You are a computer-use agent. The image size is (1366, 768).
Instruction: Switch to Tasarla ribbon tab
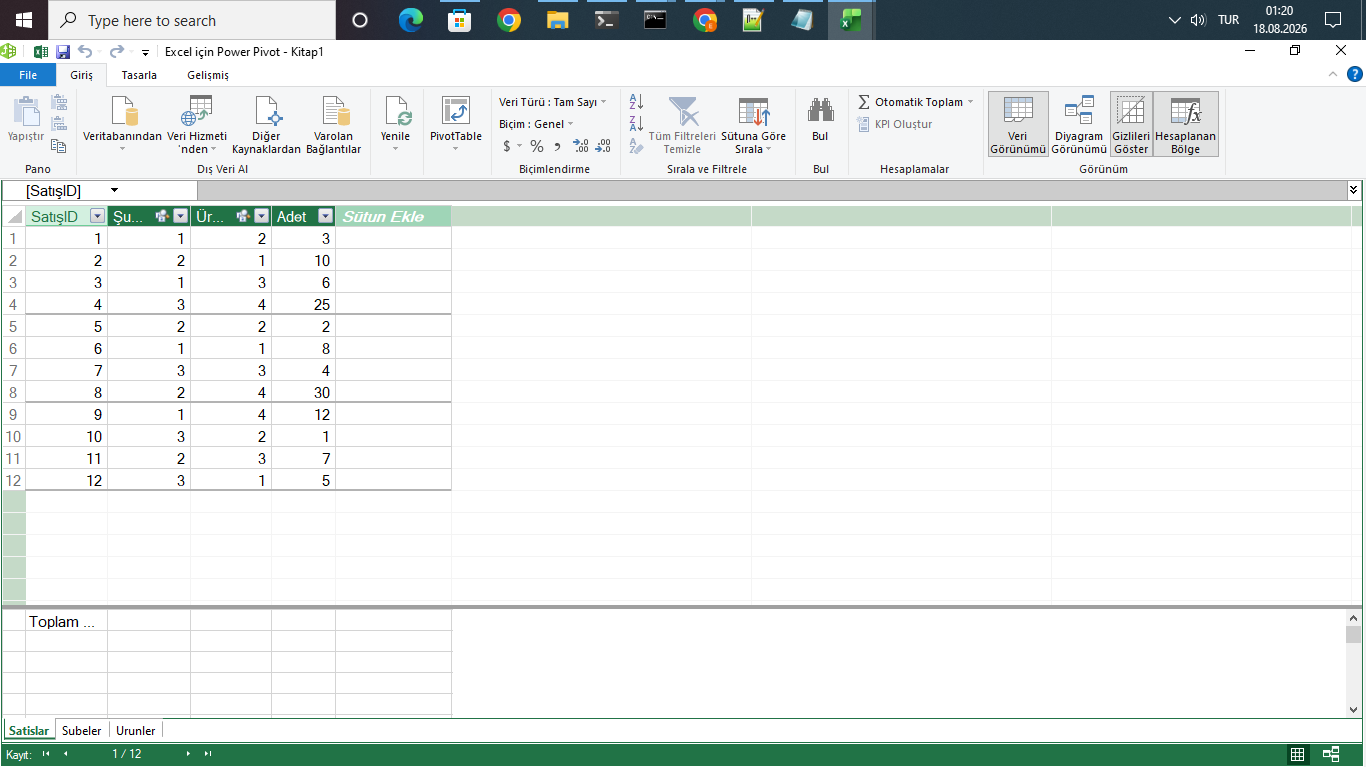(139, 75)
